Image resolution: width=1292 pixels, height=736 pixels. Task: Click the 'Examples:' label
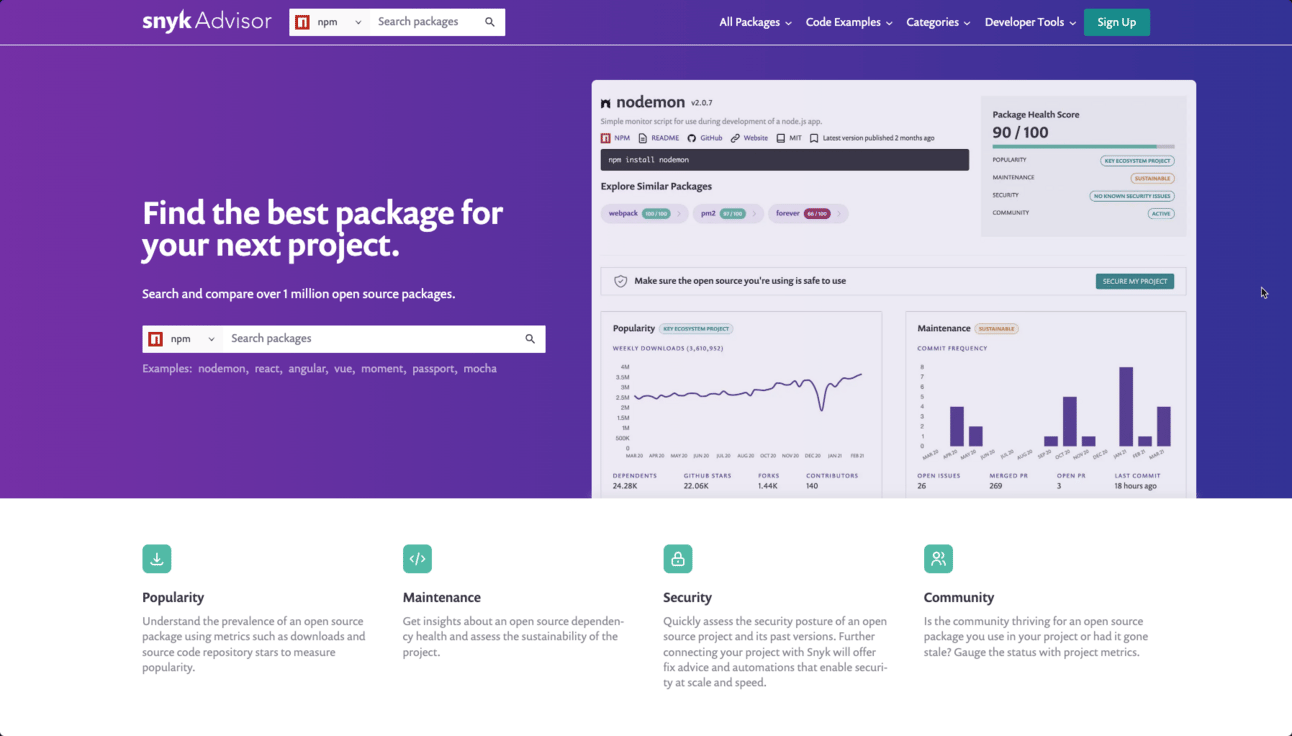click(x=167, y=369)
